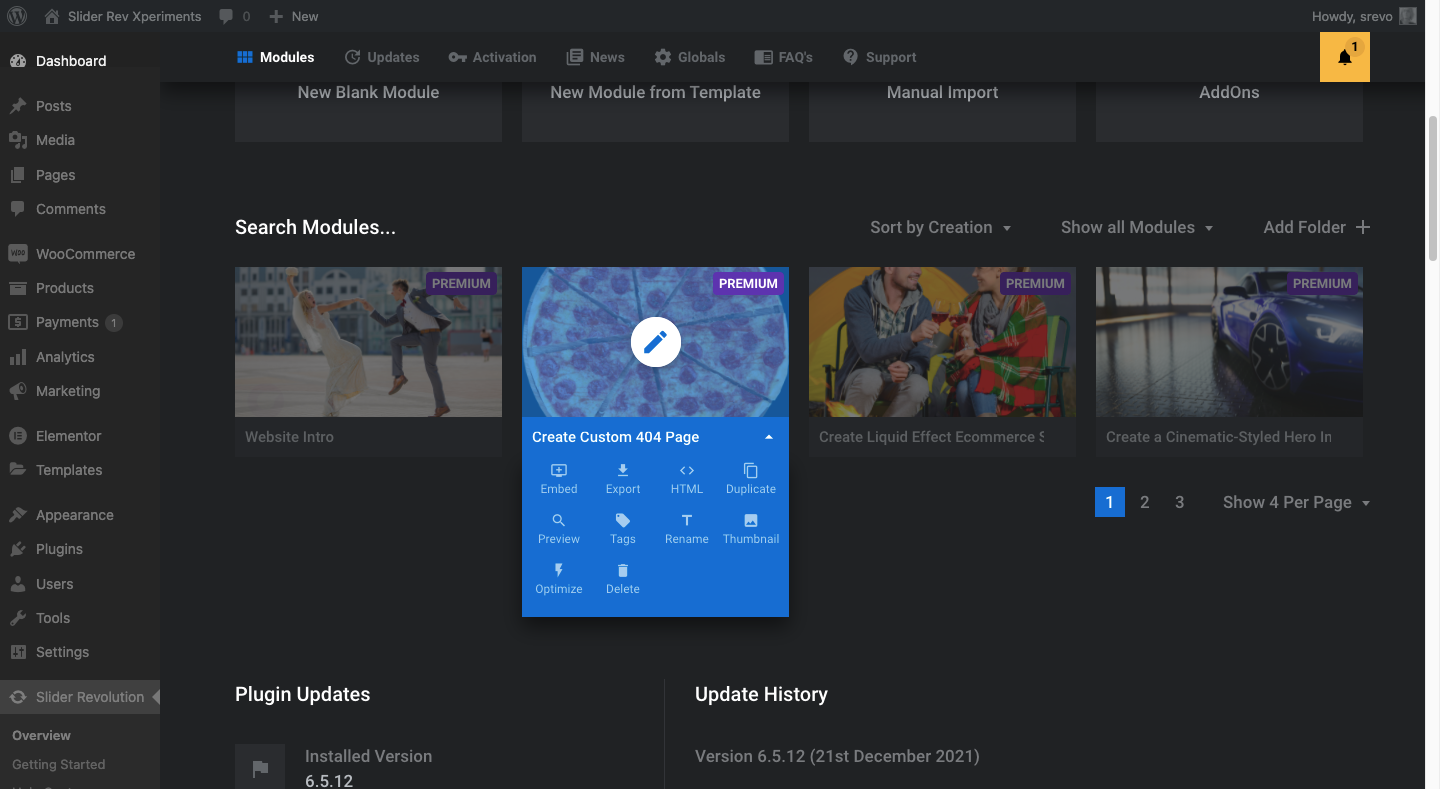Open the Activation tab
The height and width of the screenshot is (789, 1440).
[493, 57]
